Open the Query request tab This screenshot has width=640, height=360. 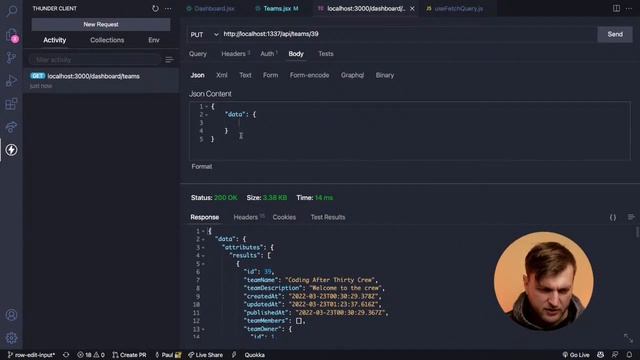pos(198,54)
